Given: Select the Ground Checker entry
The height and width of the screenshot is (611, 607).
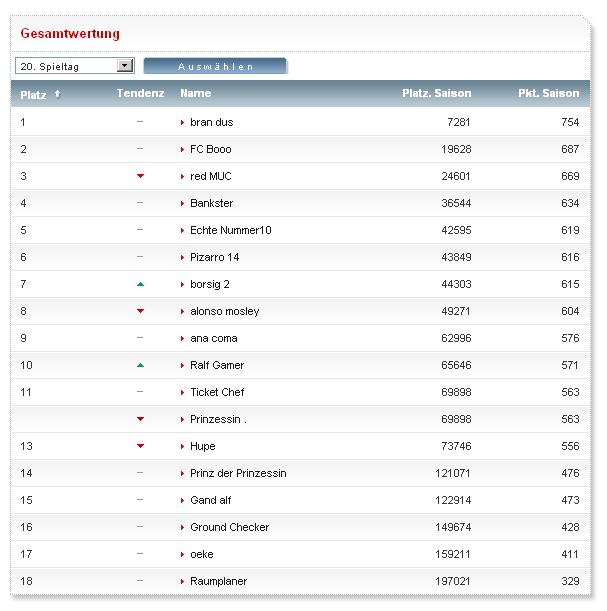Looking at the screenshot, I should point(229,527).
